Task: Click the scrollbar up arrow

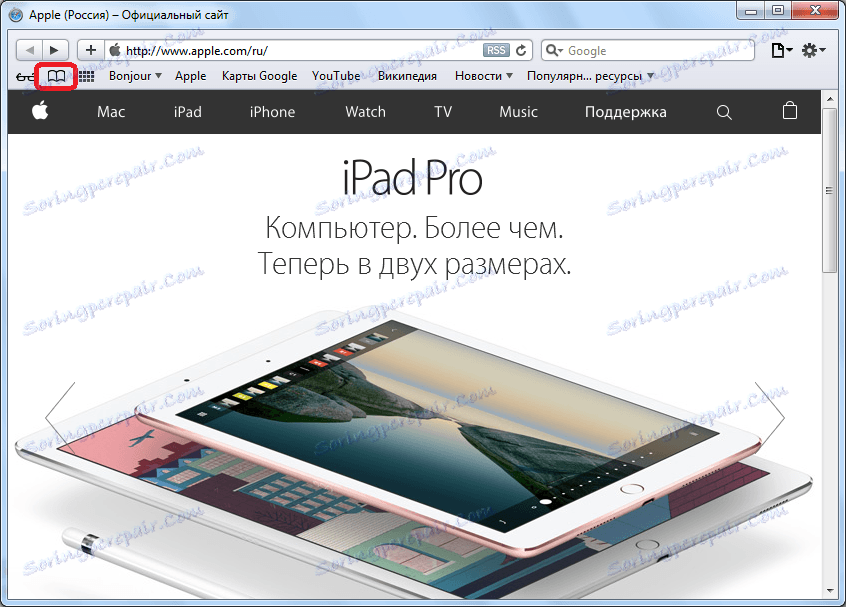Action: coord(829,99)
